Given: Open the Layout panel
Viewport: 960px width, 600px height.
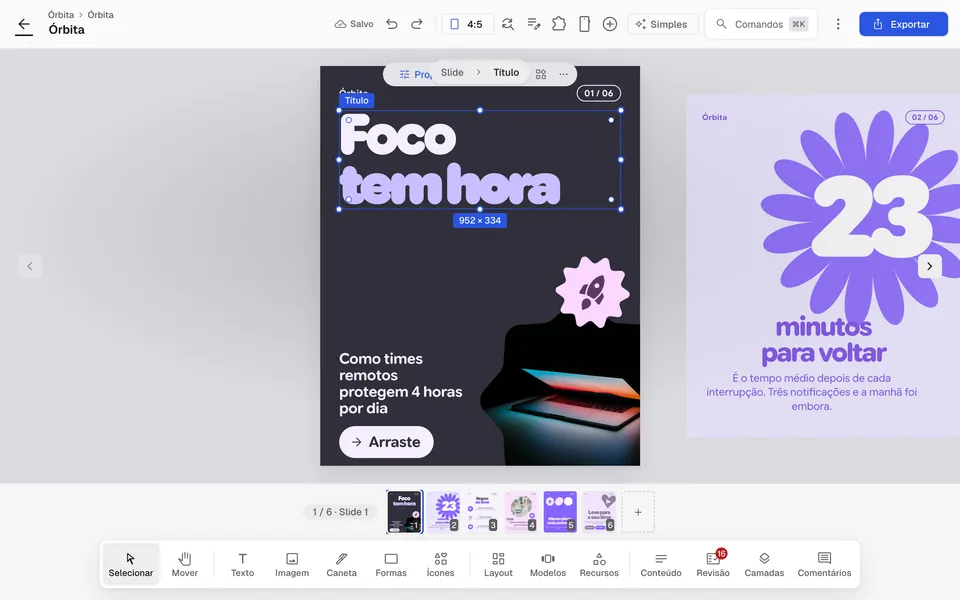Looking at the screenshot, I should pos(498,564).
